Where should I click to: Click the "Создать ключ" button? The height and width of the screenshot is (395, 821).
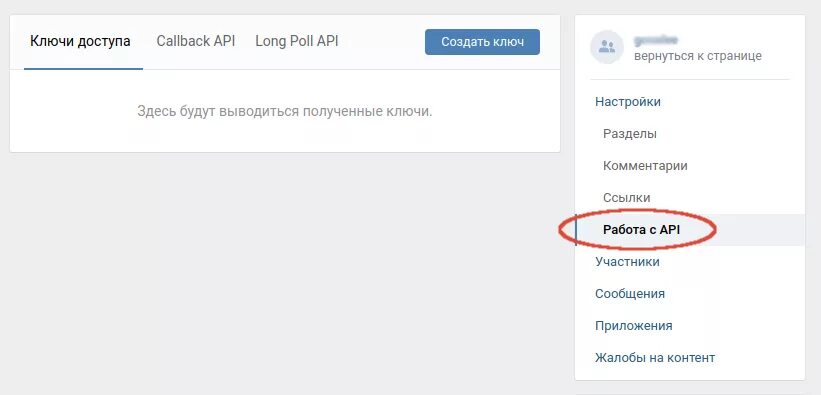coord(482,42)
